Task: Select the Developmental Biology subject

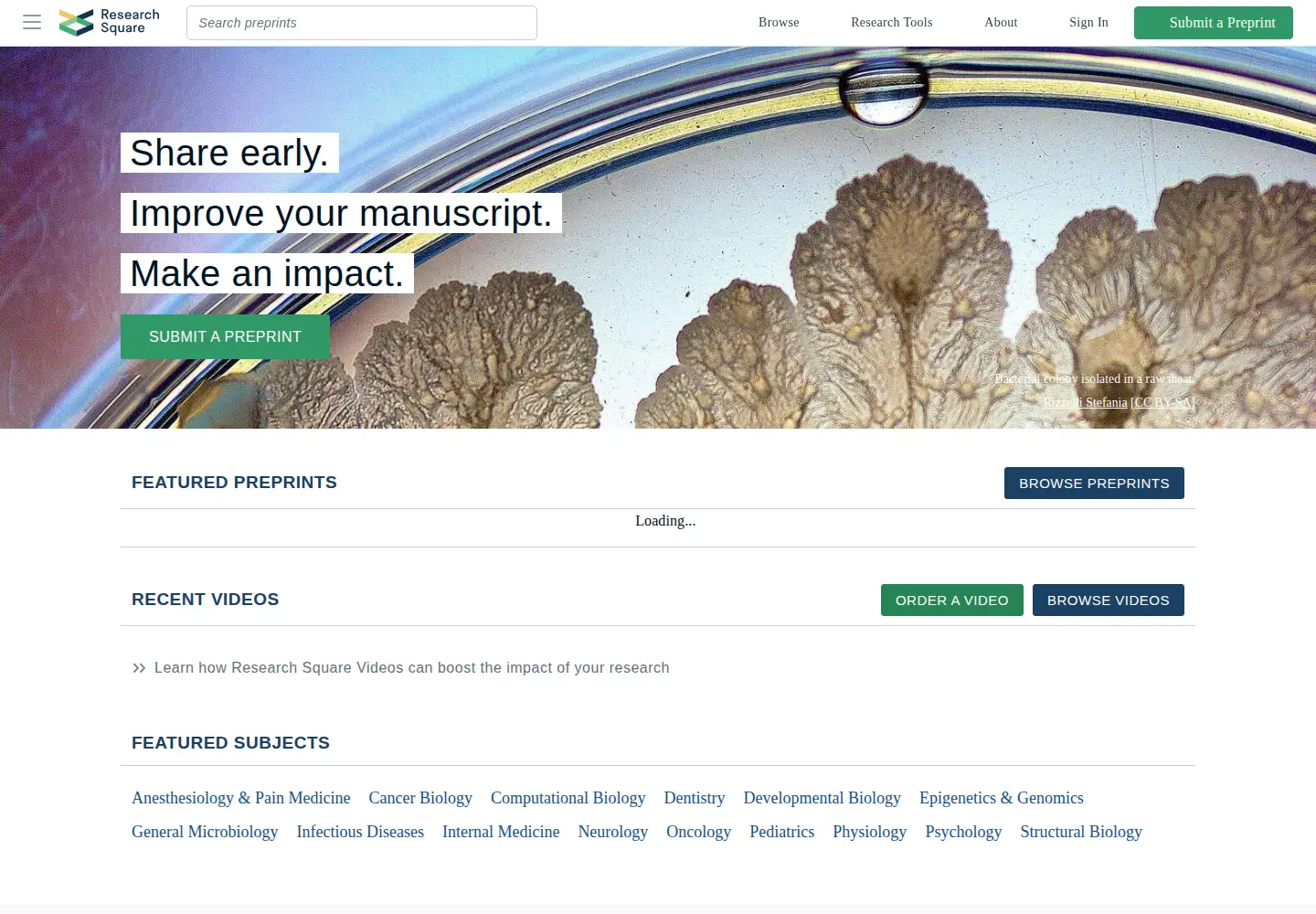Action: [x=822, y=798]
